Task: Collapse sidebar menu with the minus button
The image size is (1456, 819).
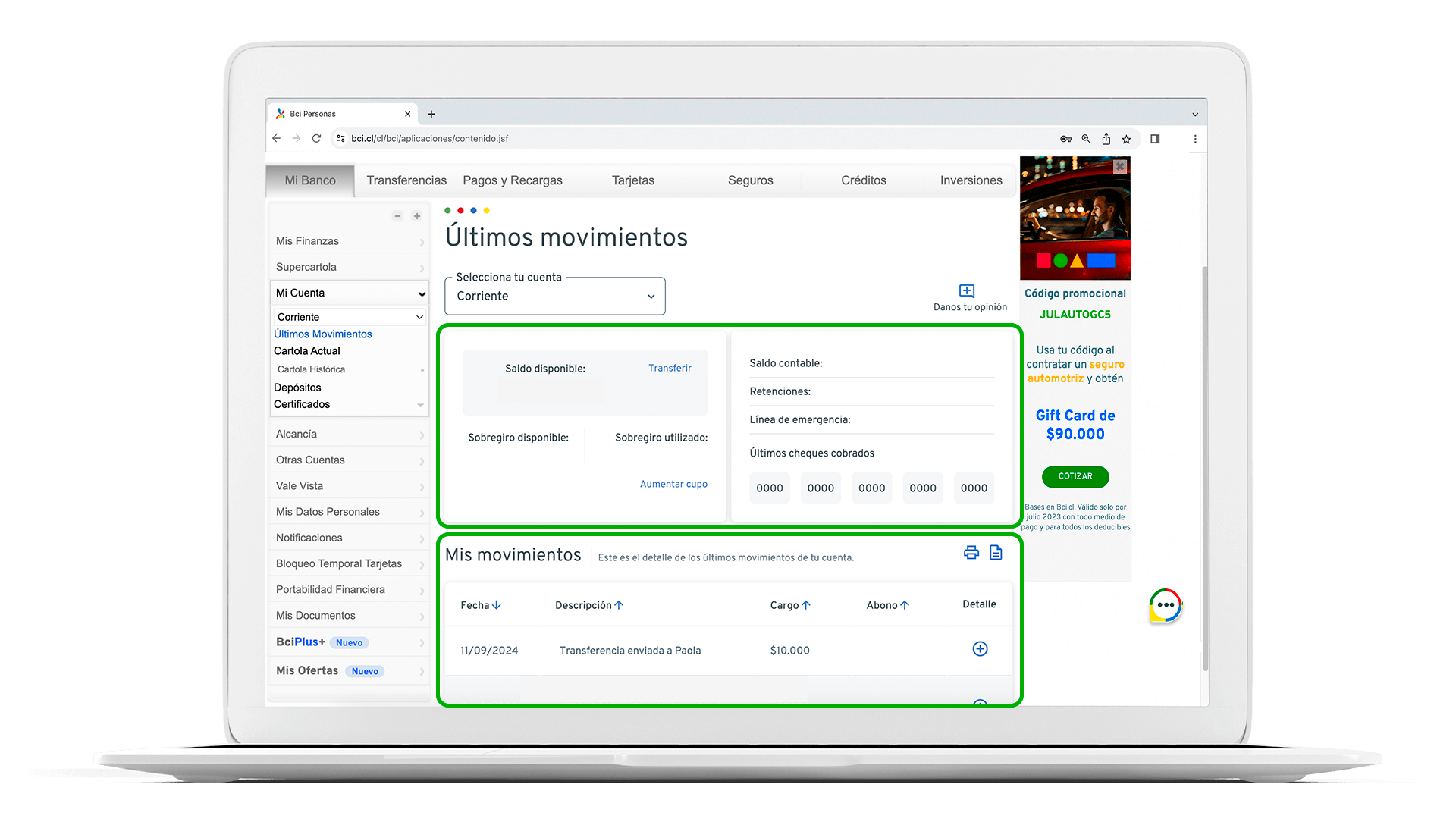Action: (x=397, y=216)
